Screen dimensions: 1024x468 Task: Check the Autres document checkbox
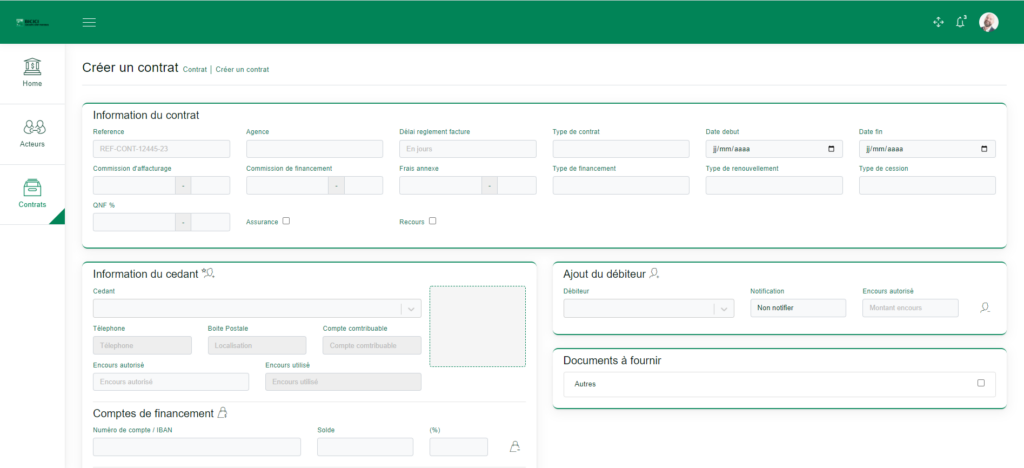(980, 383)
